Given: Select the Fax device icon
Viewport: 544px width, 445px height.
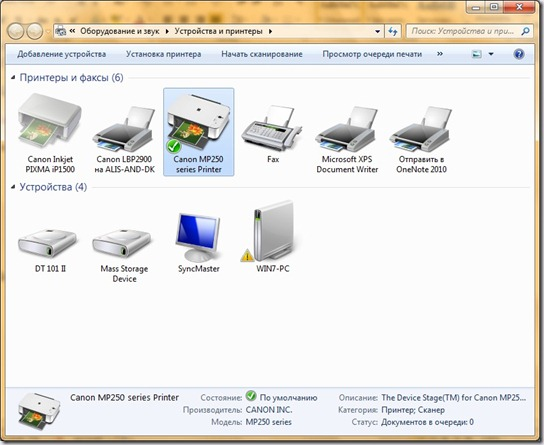Looking at the screenshot, I should (272, 128).
